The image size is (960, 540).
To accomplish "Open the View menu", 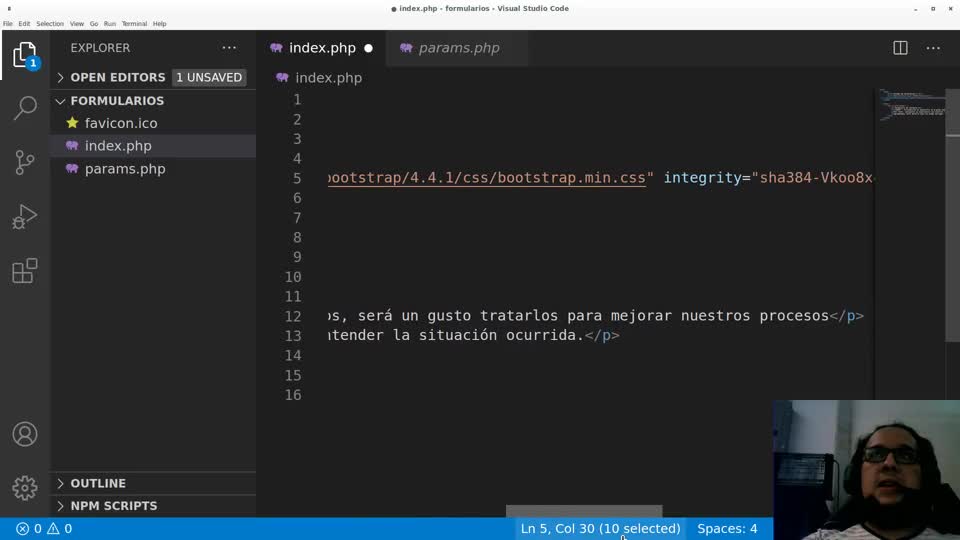I will coord(77,24).
